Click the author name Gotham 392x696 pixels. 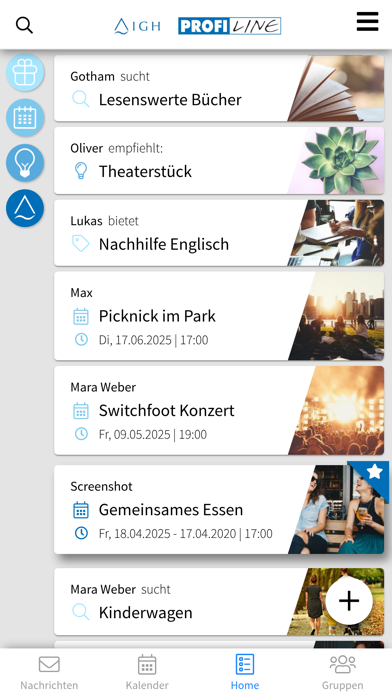point(92,76)
